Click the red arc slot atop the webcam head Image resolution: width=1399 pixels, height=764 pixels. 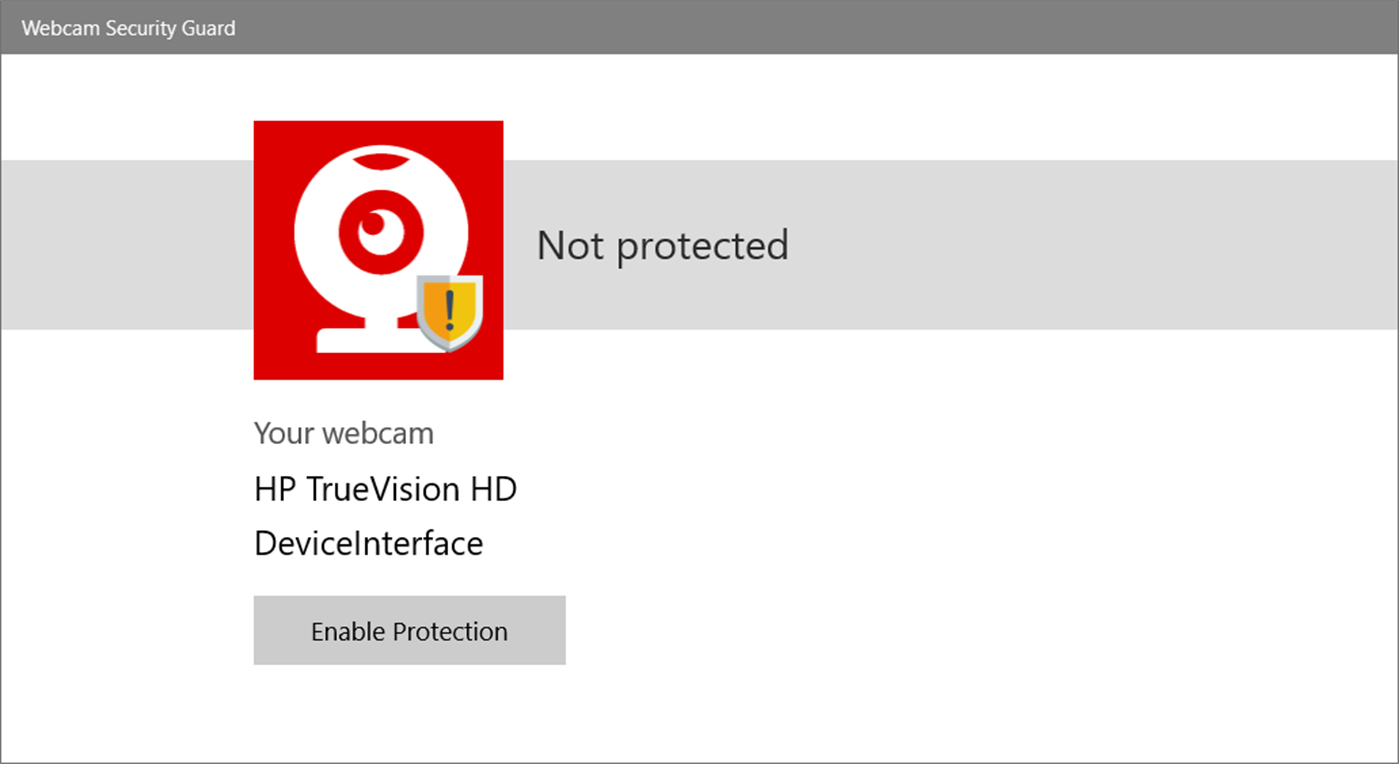click(x=379, y=160)
